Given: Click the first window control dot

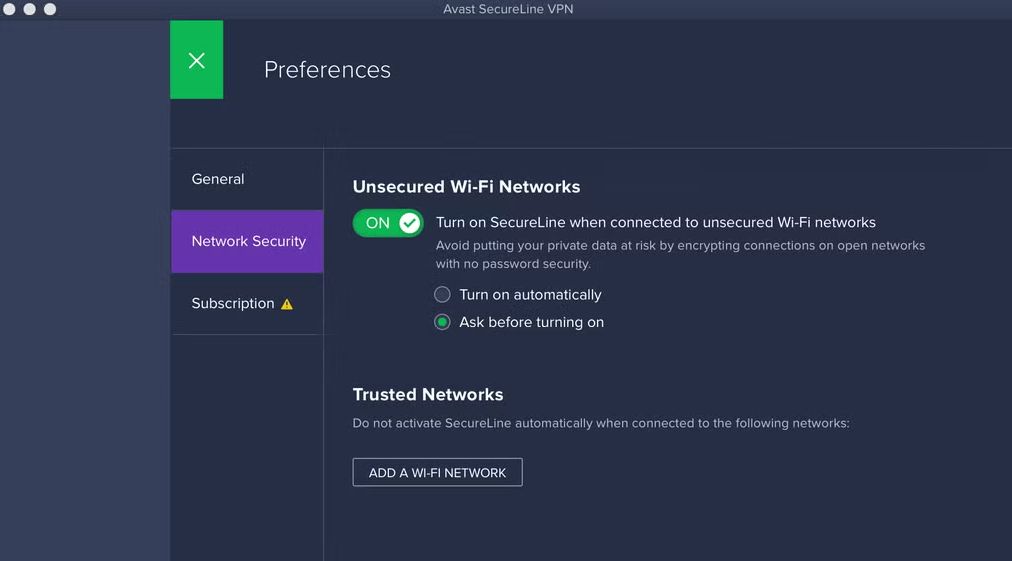Looking at the screenshot, I should pyautogui.click(x=9, y=9).
